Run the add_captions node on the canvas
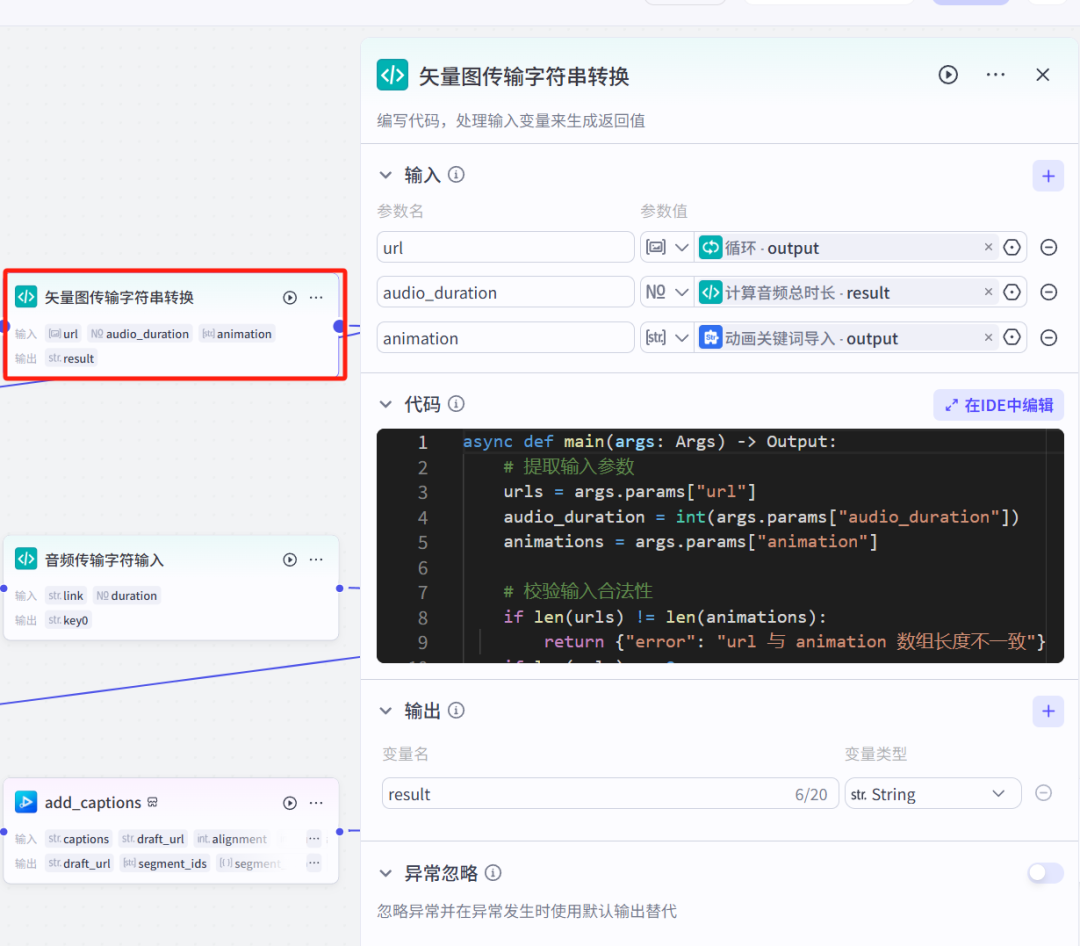The width and height of the screenshot is (1080, 946). pyautogui.click(x=289, y=802)
